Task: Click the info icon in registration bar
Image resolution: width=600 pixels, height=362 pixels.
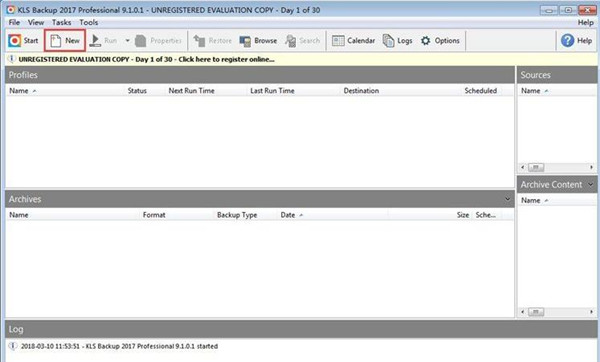Action: [11, 59]
